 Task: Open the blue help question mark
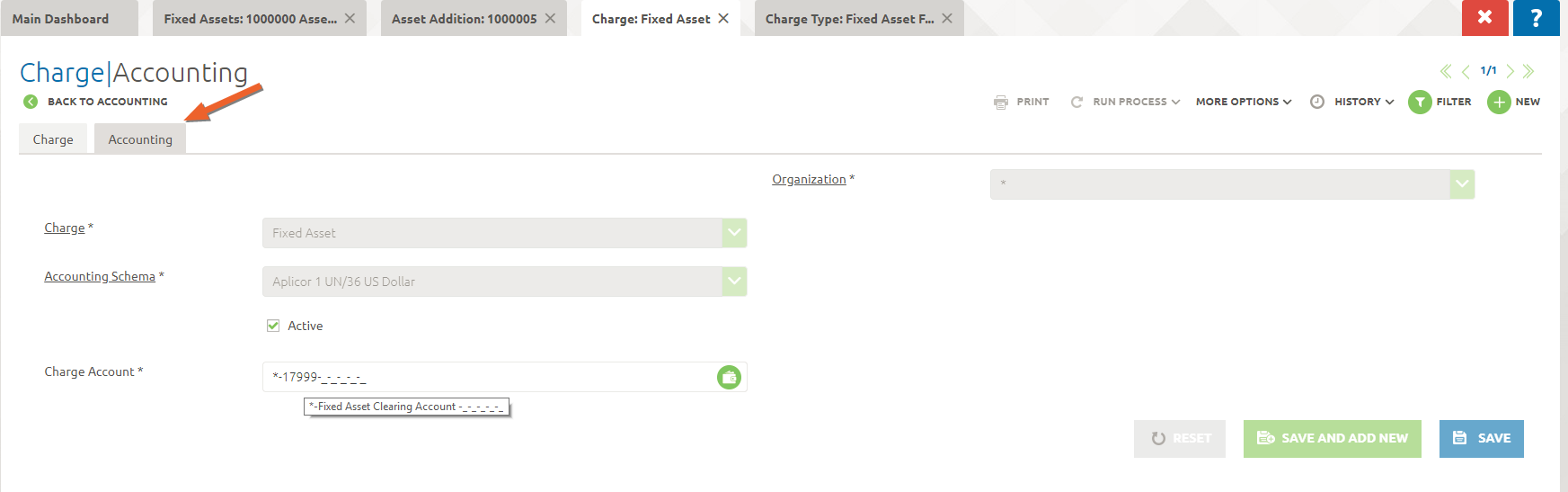click(1536, 18)
